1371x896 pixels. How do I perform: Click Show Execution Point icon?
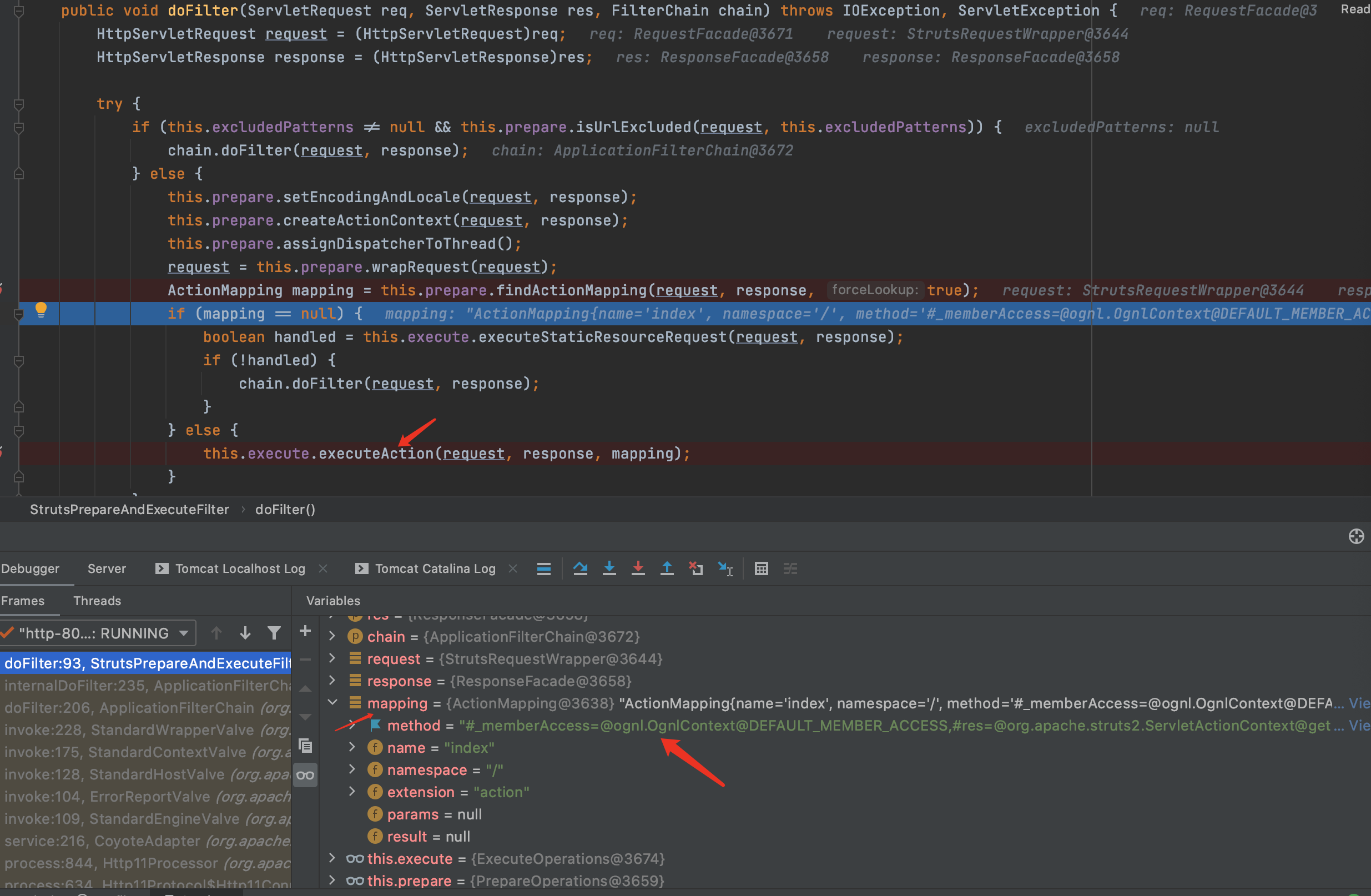[x=544, y=568]
